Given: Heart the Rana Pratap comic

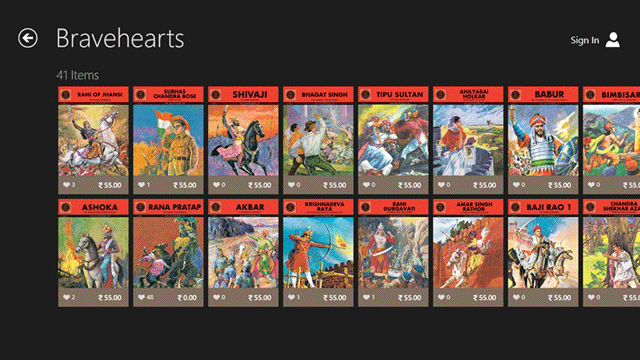Looking at the screenshot, I should point(141,298).
